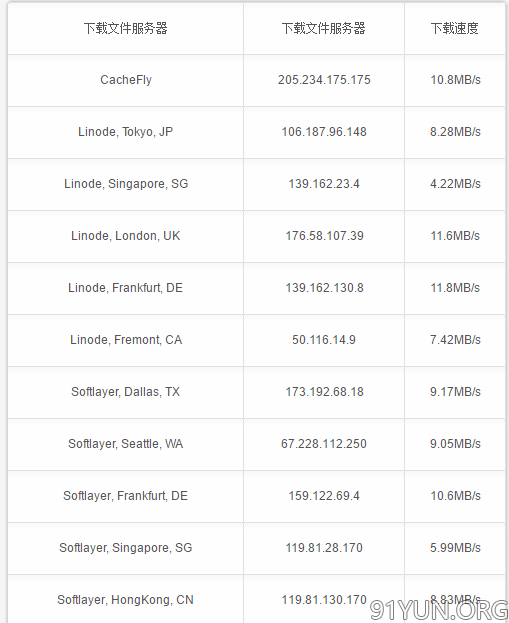Click the 下载速度 column header

pyautogui.click(x=455, y=29)
